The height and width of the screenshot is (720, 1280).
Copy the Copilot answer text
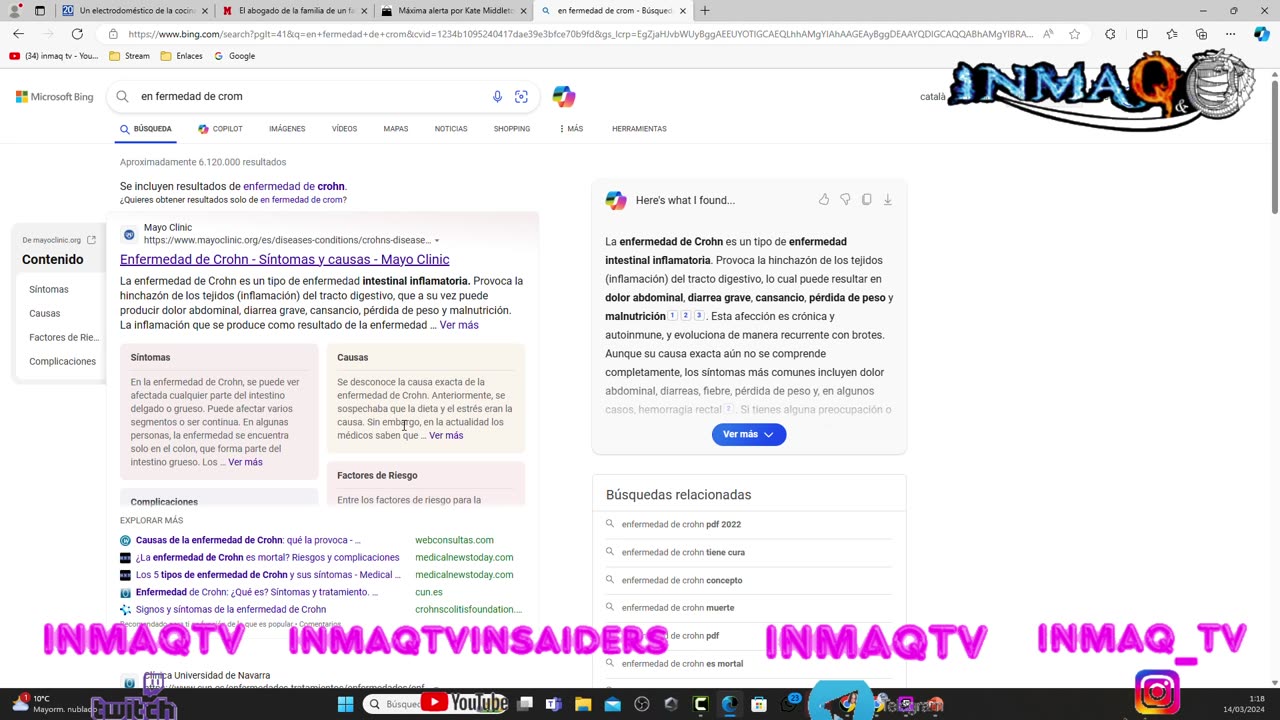867,200
